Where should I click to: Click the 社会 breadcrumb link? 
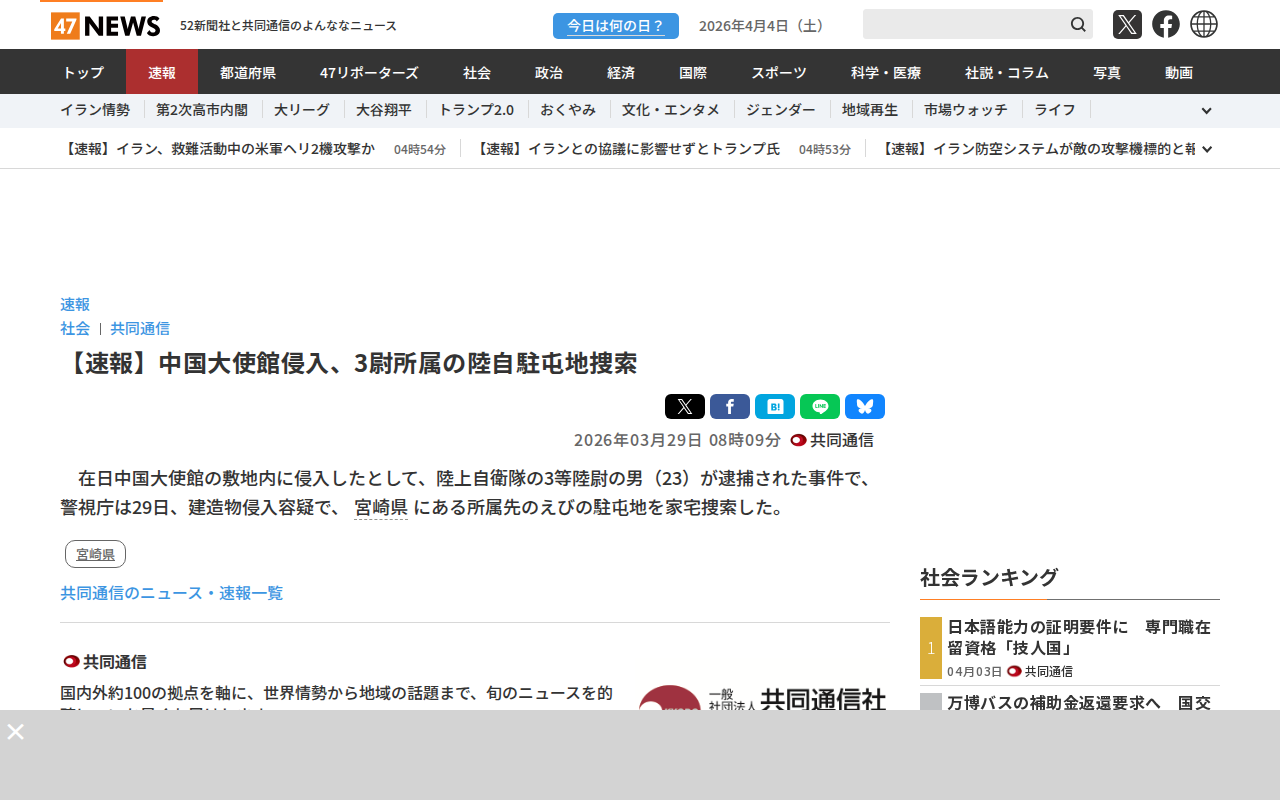tap(75, 328)
